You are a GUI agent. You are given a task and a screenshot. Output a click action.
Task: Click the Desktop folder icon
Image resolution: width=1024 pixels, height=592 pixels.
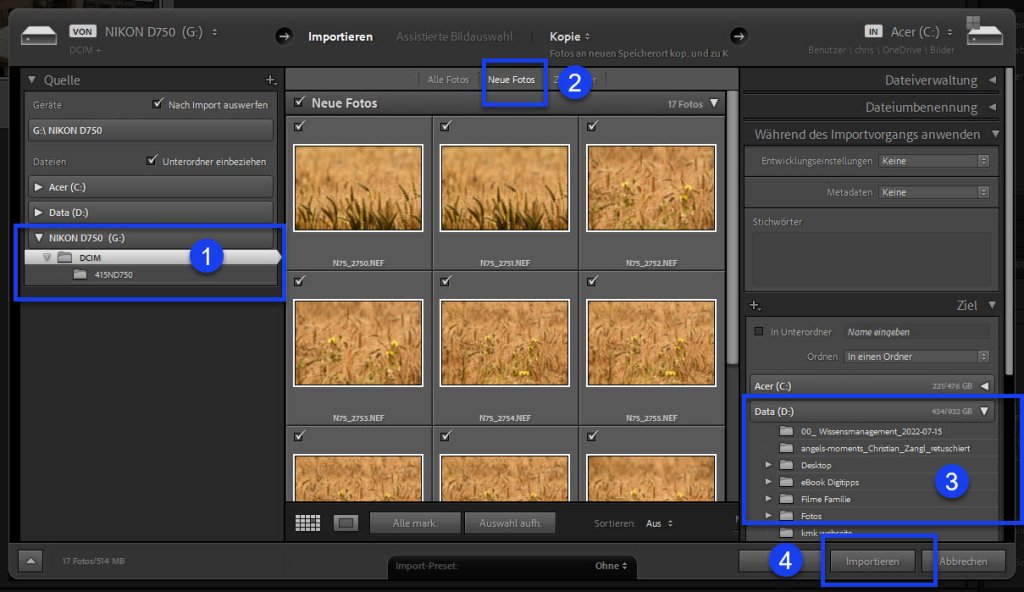786,465
